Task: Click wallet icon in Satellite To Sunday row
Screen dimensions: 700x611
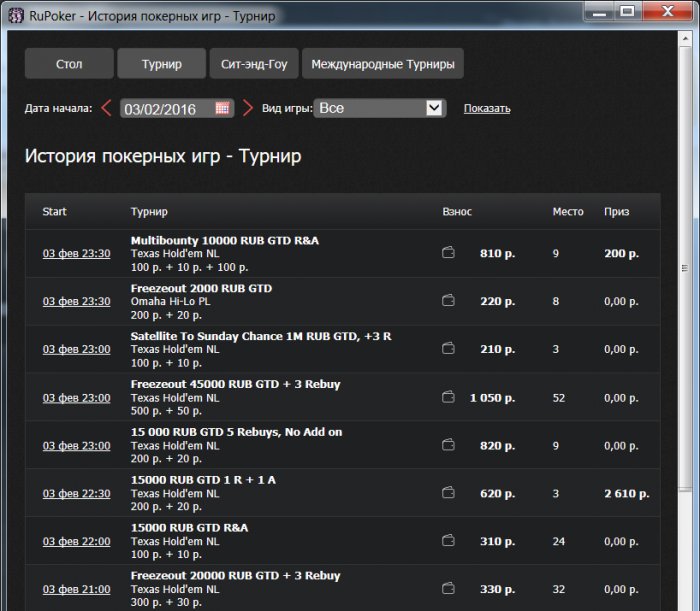Action: tap(448, 349)
